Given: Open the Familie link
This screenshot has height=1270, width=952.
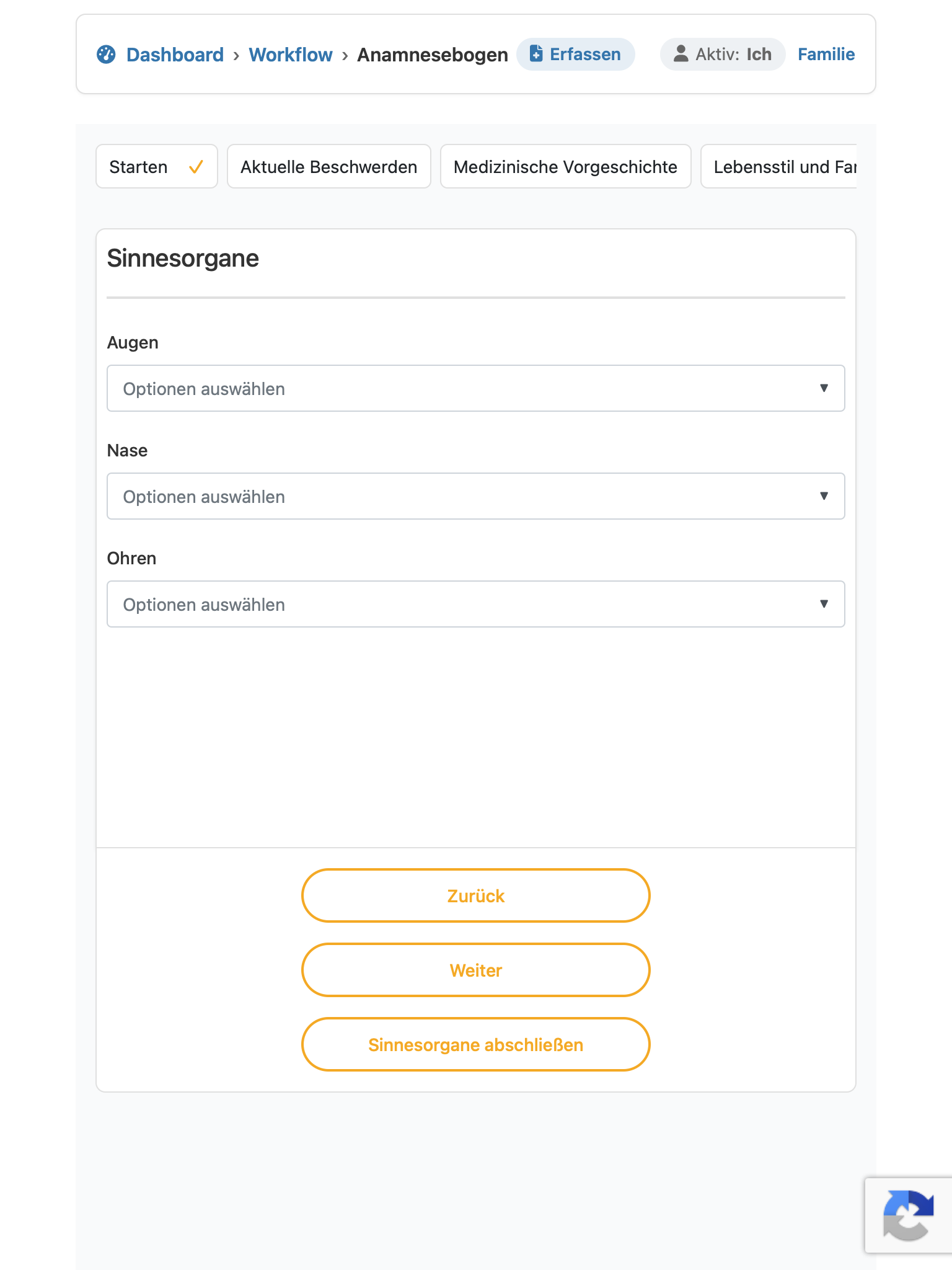Looking at the screenshot, I should pos(826,55).
